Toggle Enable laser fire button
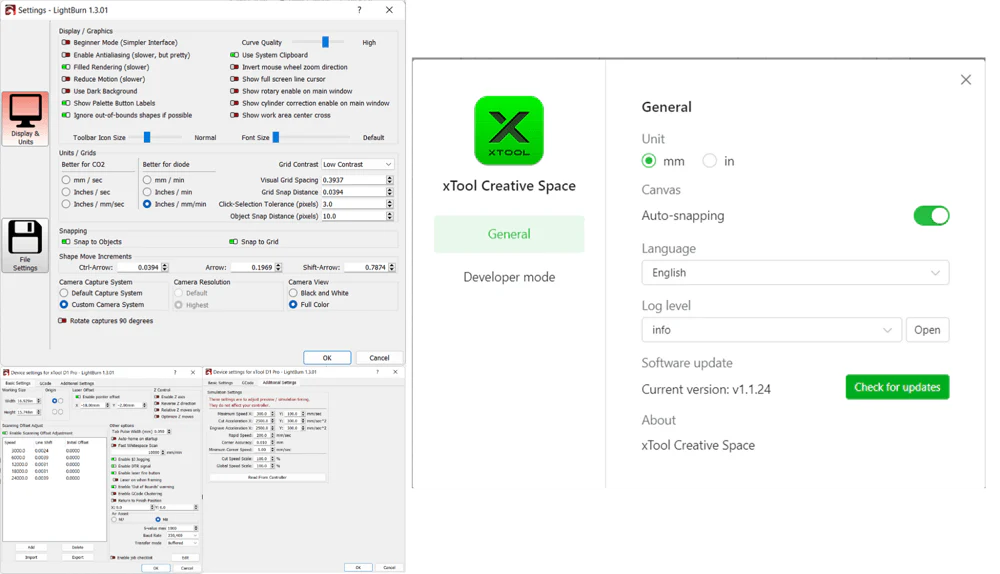Screen dimensions: 1000x574 [x=114, y=473]
